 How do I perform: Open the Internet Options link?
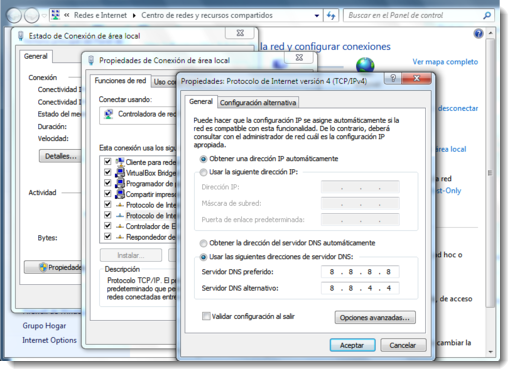[x=49, y=340]
